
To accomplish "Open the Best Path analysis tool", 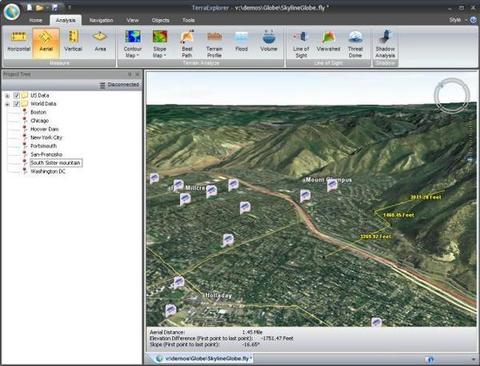I will (187, 44).
